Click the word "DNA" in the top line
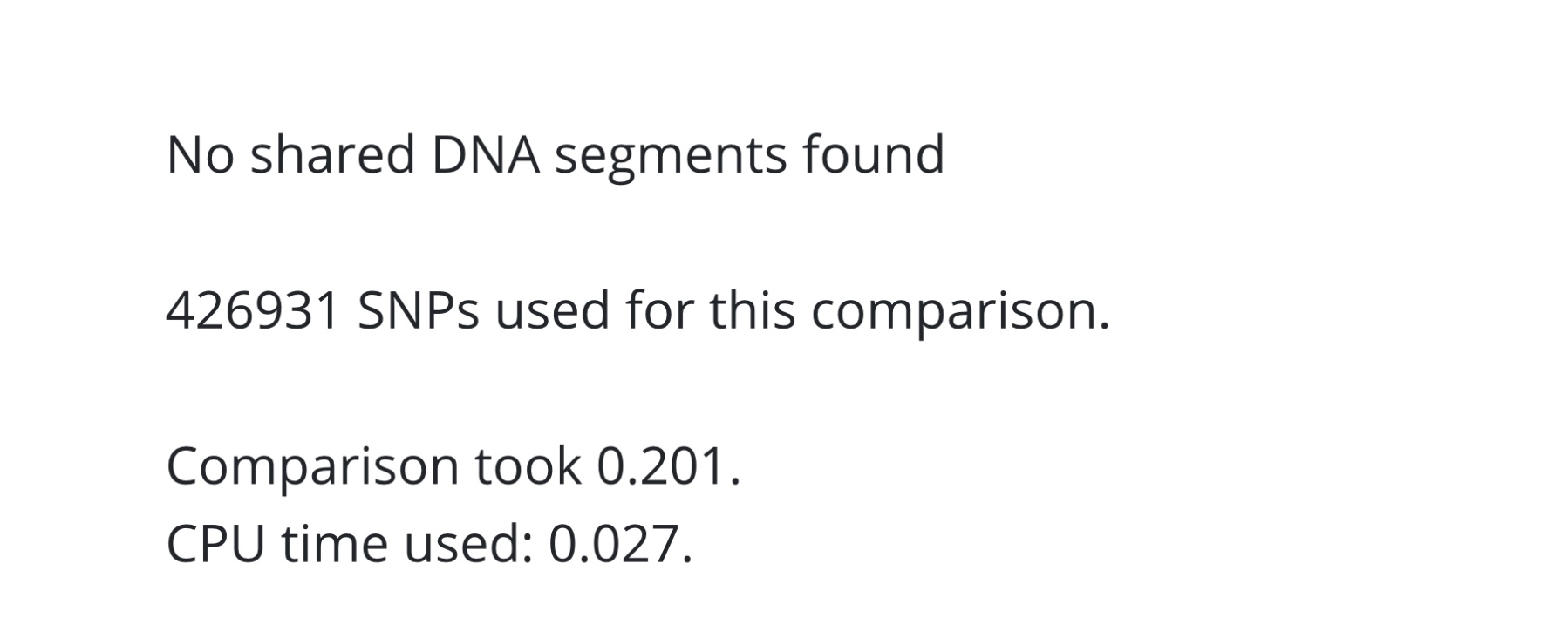 click(485, 155)
